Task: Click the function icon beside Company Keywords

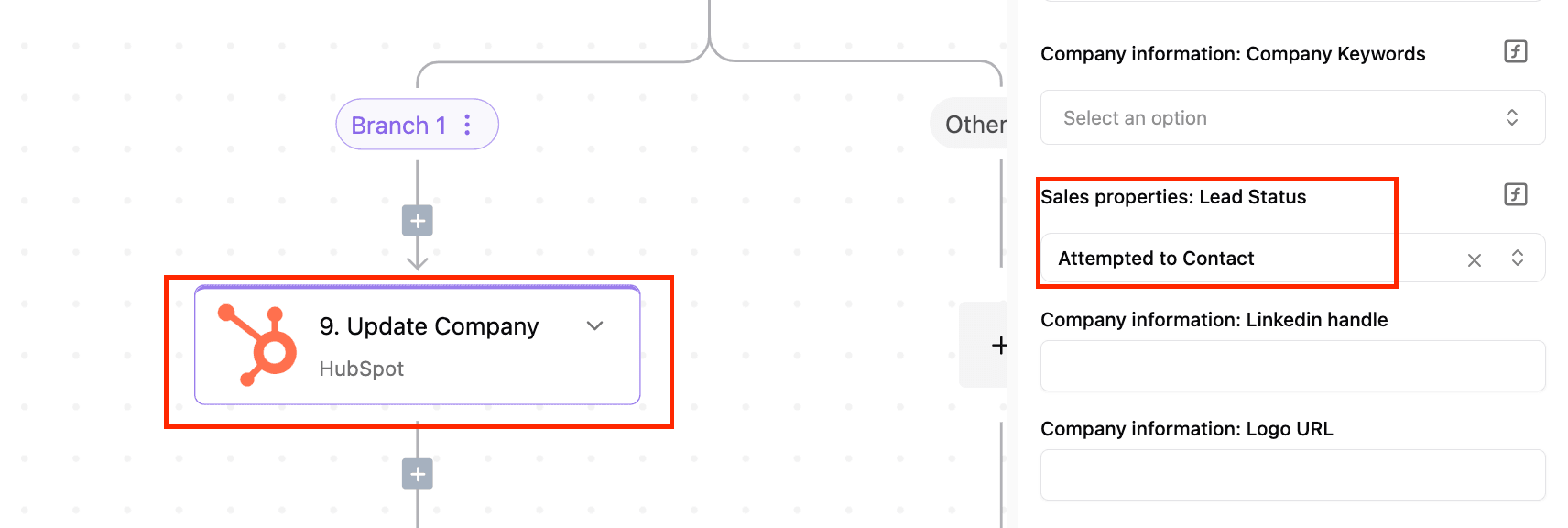Action: coord(1516,51)
